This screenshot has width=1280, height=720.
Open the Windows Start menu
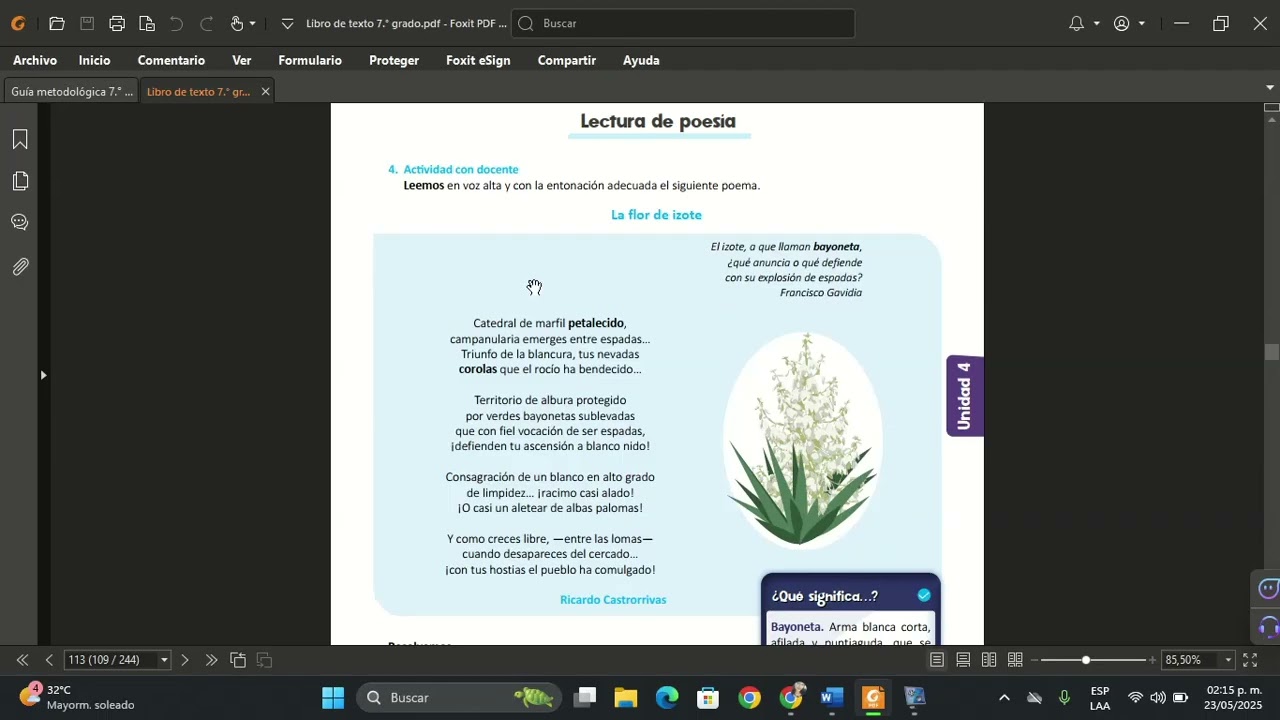[333, 698]
